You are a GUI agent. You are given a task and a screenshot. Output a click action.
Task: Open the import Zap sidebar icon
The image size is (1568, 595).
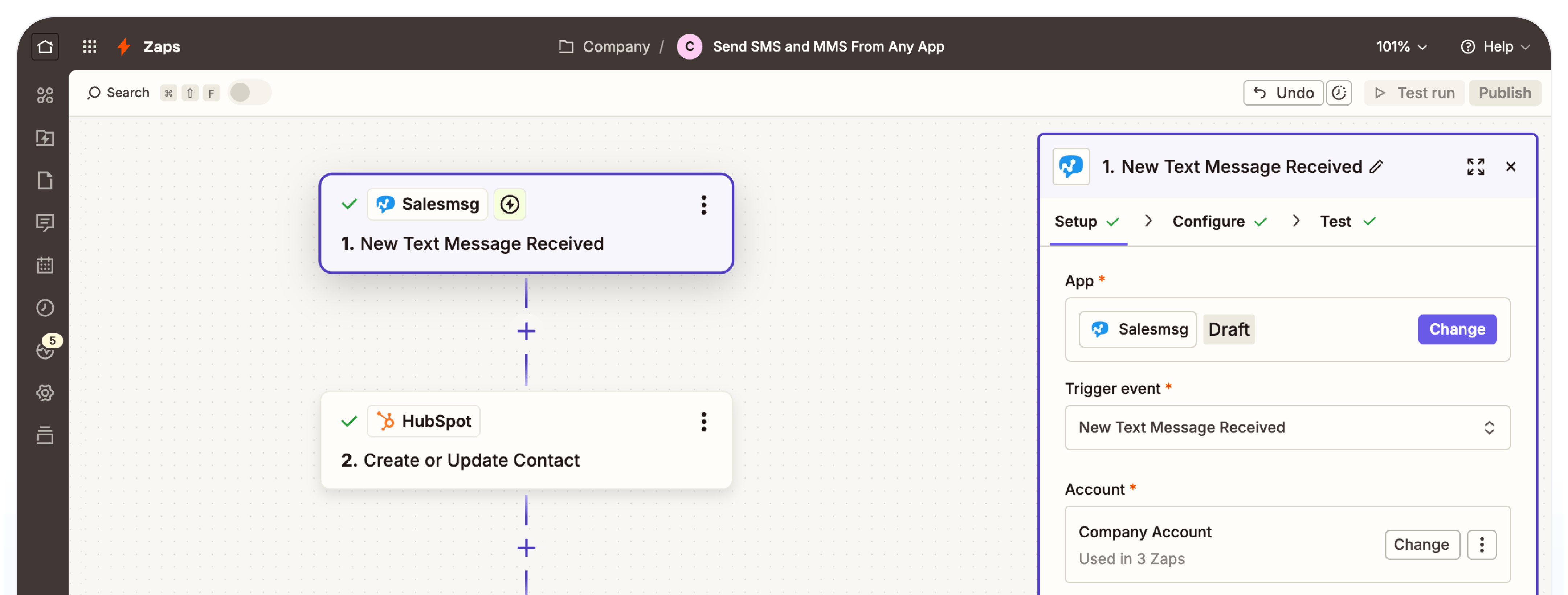pos(45,138)
